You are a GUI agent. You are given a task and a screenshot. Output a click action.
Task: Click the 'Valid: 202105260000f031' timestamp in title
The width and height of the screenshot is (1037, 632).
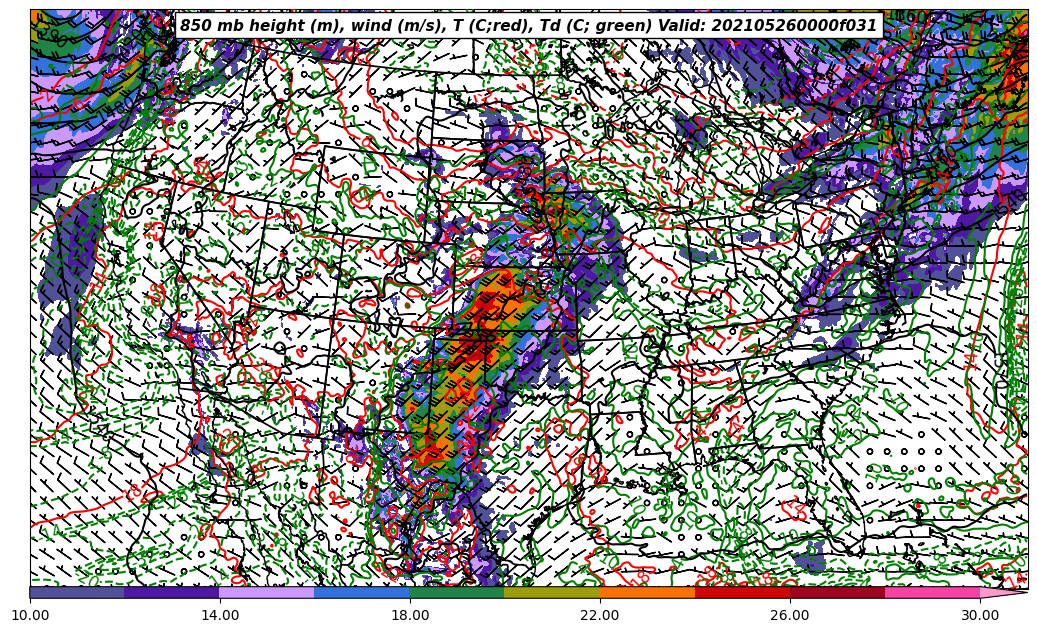coord(767,26)
